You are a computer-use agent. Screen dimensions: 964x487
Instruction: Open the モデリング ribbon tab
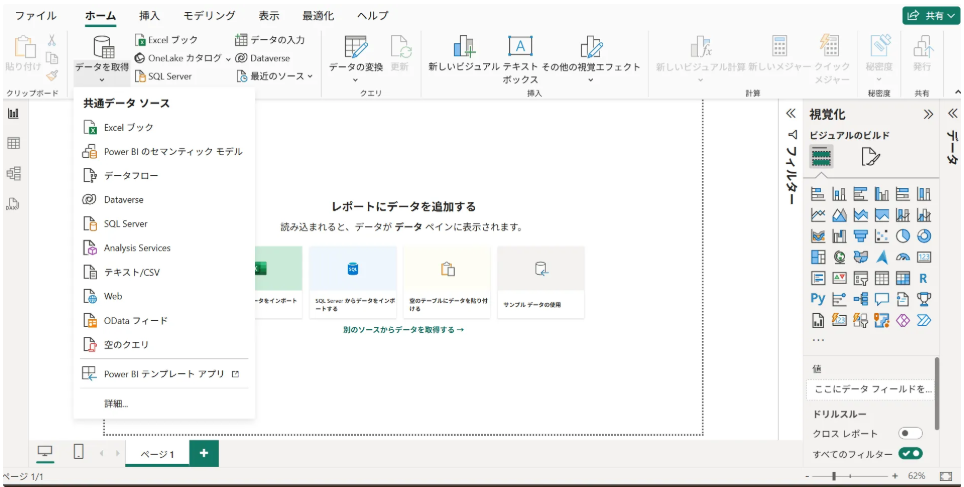pos(209,16)
